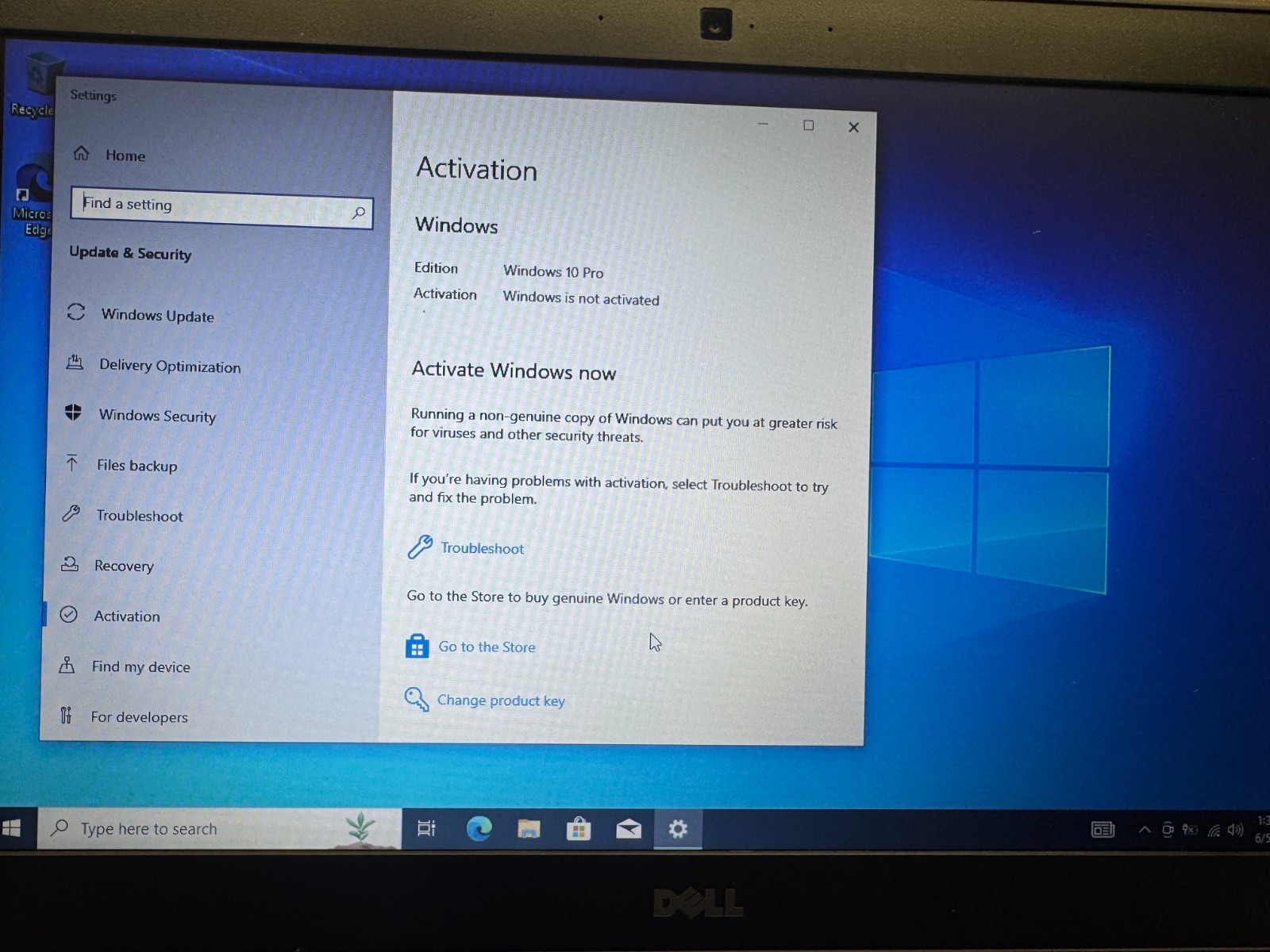The image size is (1270, 952).
Task: Click the magnifier icon in settings search
Action: click(359, 213)
